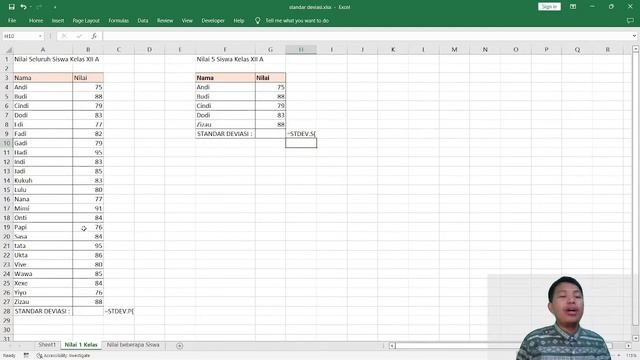Click the 'Nama' header in column A
Viewport: 640px width, 360px height.
coord(43,78)
